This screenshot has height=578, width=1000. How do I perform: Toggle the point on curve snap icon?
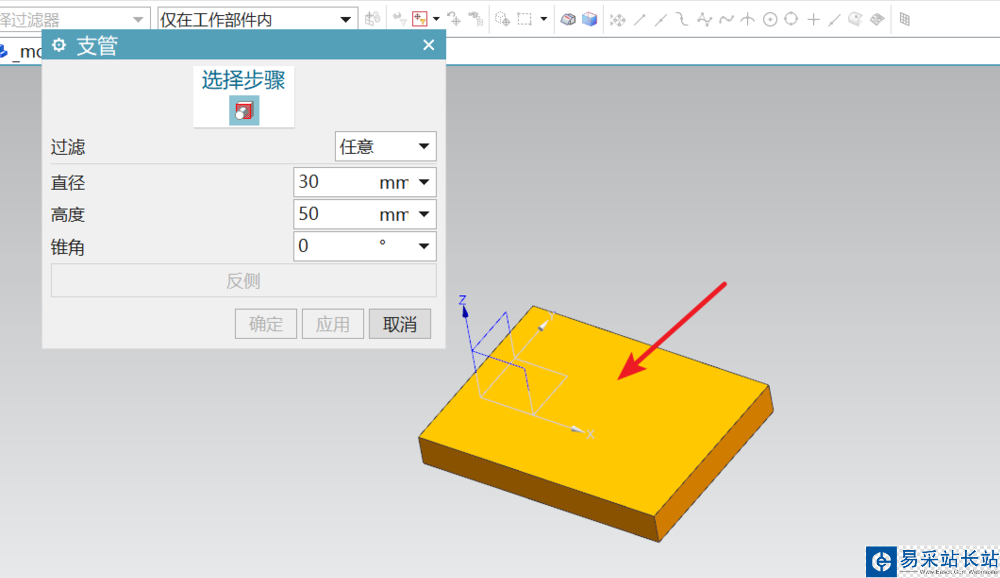[834, 19]
